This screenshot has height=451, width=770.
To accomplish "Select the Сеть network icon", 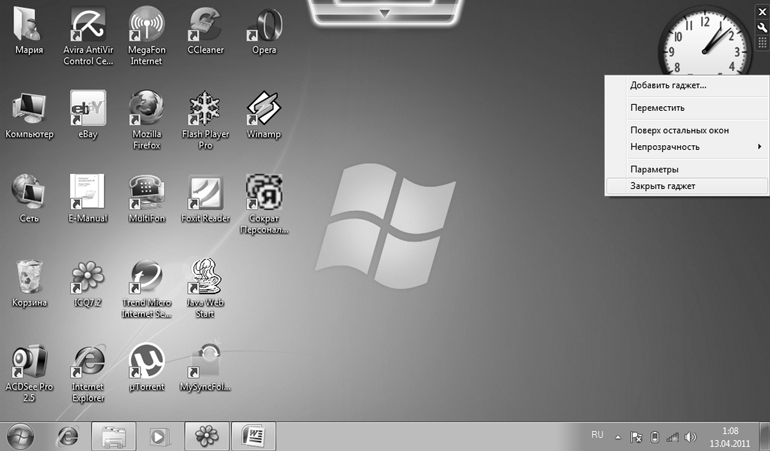I will point(29,198).
